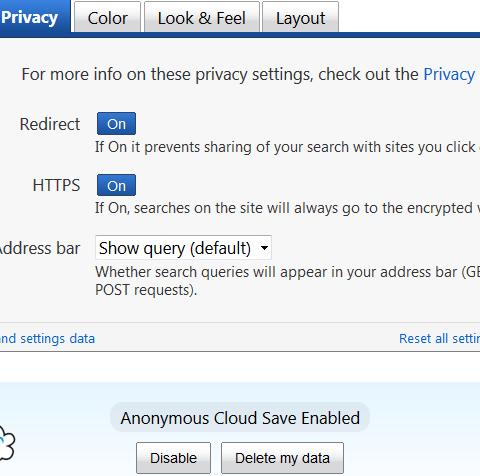This screenshot has height=476, width=480.
Task: Disable anonymous cloud save
Action: (x=173, y=458)
